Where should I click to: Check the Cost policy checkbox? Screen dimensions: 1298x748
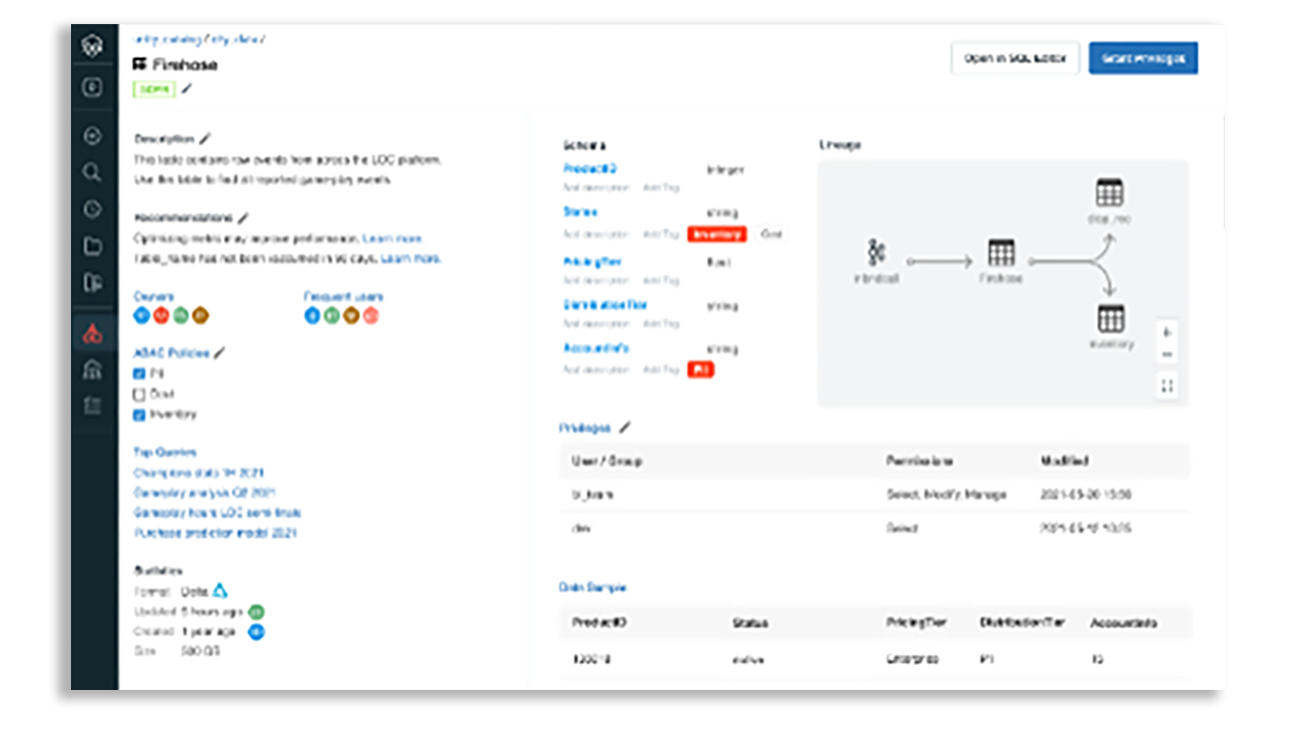(140, 393)
